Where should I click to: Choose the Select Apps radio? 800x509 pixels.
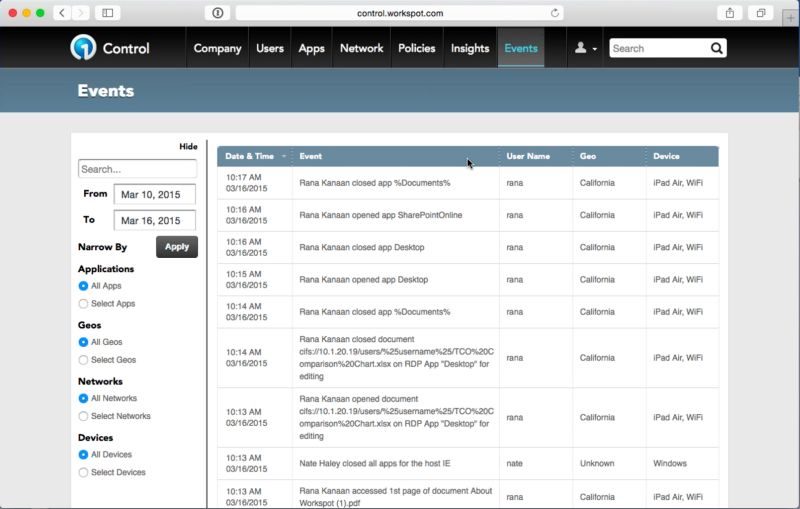coord(83,304)
